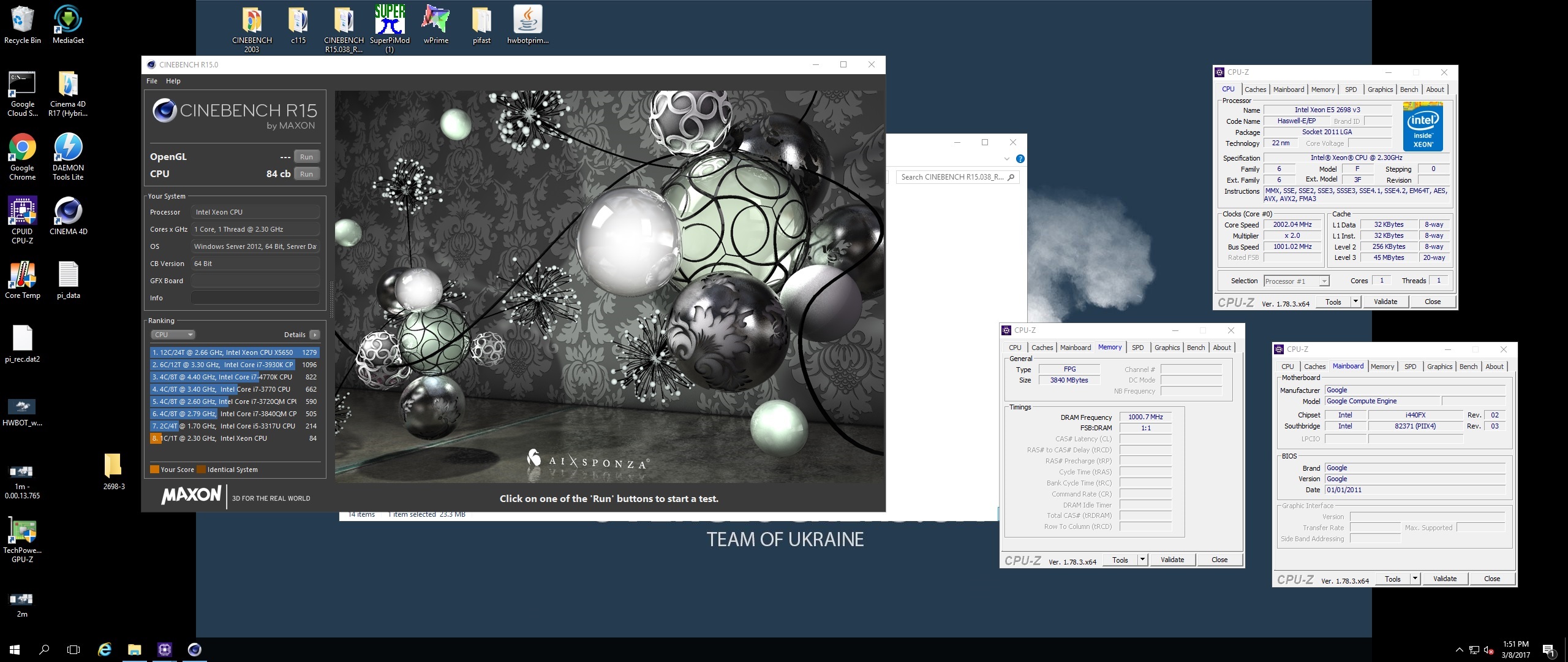Open the Explorer help question-mark icon
Screen dimensions: 1568x662
tap(1020, 159)
